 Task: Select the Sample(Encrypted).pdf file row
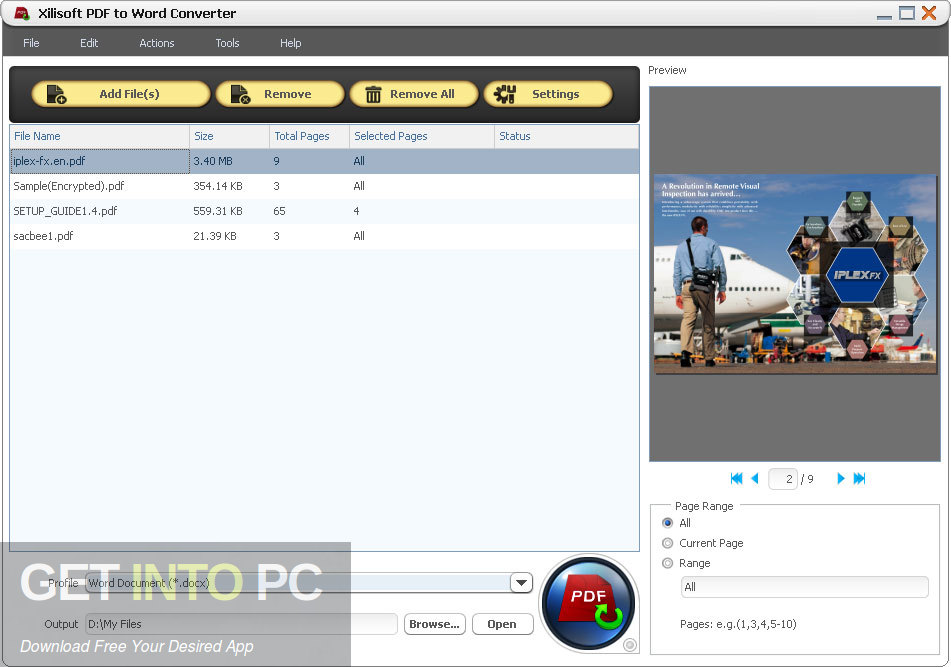tap(324, 186)
